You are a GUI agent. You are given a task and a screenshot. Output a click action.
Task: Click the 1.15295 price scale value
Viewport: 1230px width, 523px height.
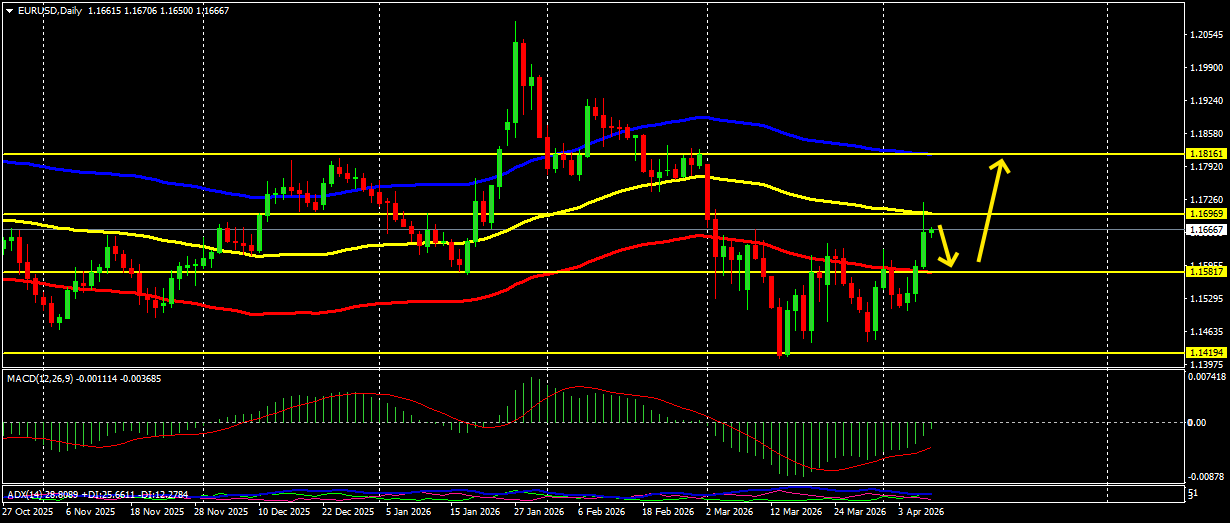point(1207,298)
